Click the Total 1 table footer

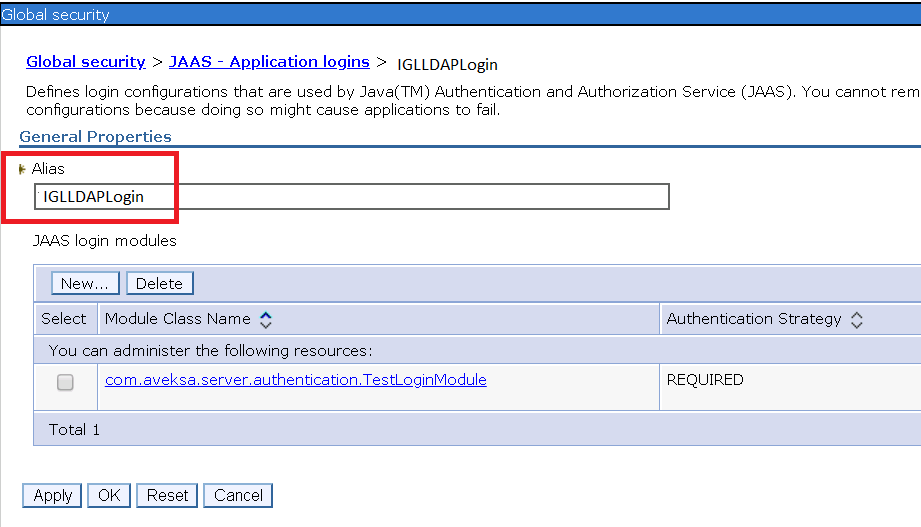(x=75, y=430)
